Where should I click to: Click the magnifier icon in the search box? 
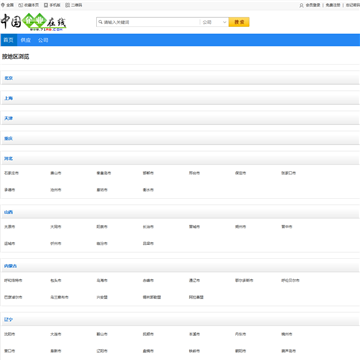(100, 22)
